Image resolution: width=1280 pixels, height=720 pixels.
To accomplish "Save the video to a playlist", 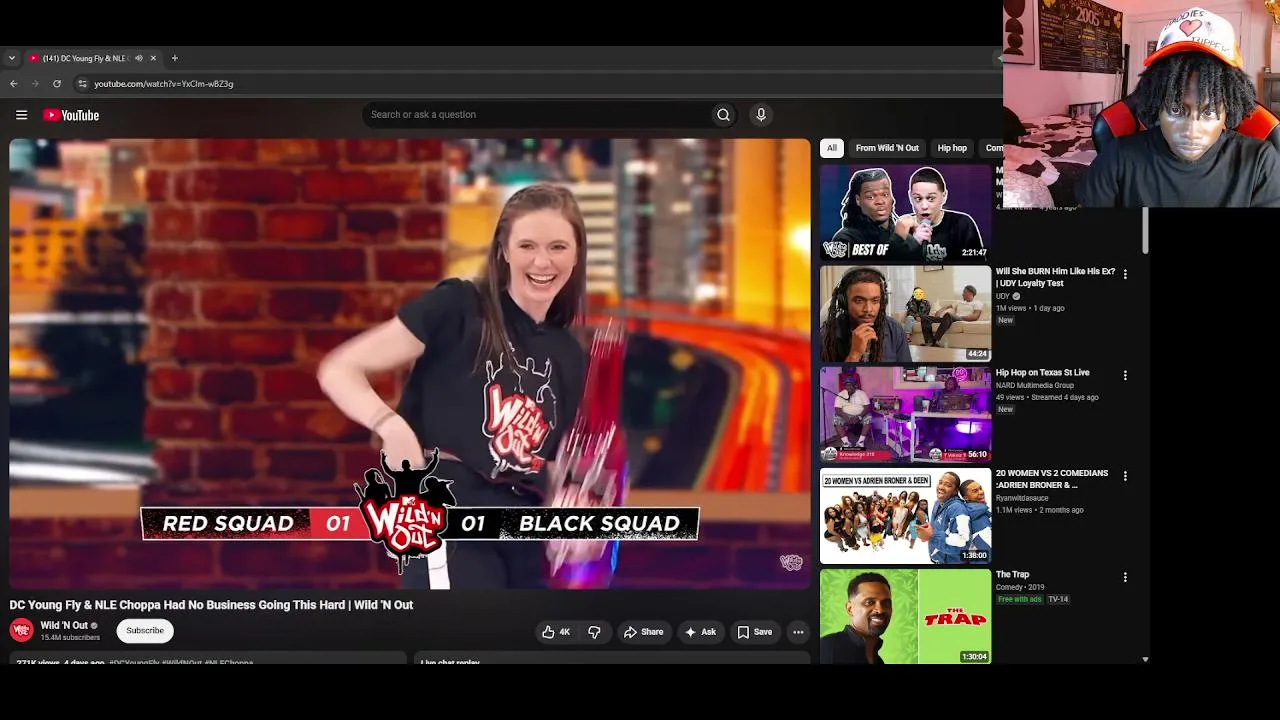I will point(754,632).
